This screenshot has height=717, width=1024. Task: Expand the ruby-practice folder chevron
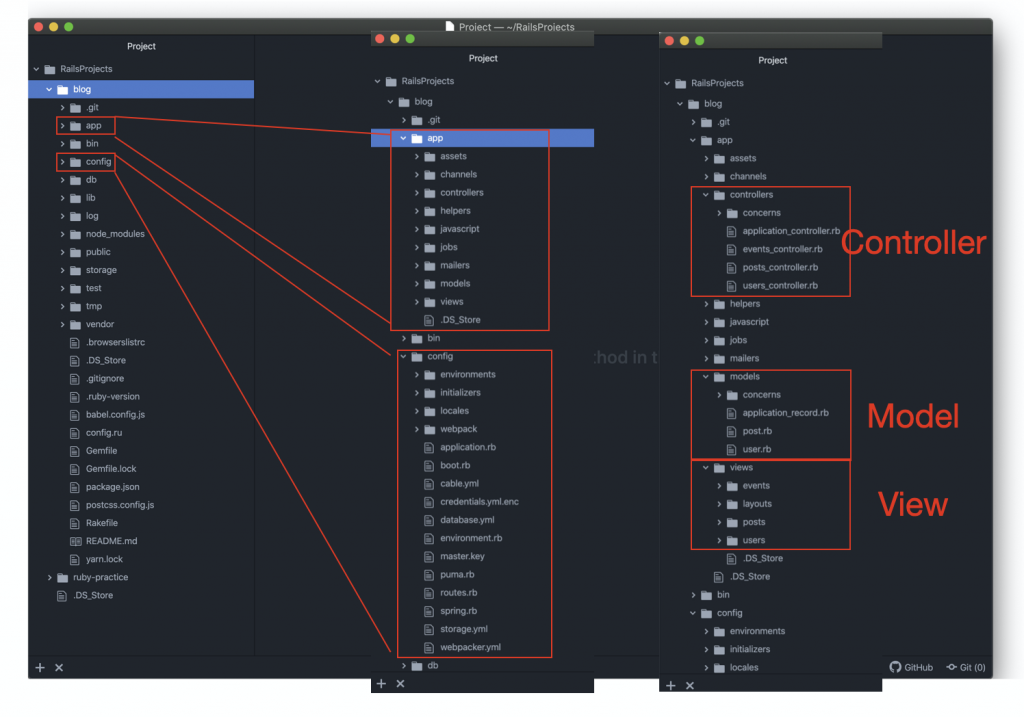tap(50, 577)
